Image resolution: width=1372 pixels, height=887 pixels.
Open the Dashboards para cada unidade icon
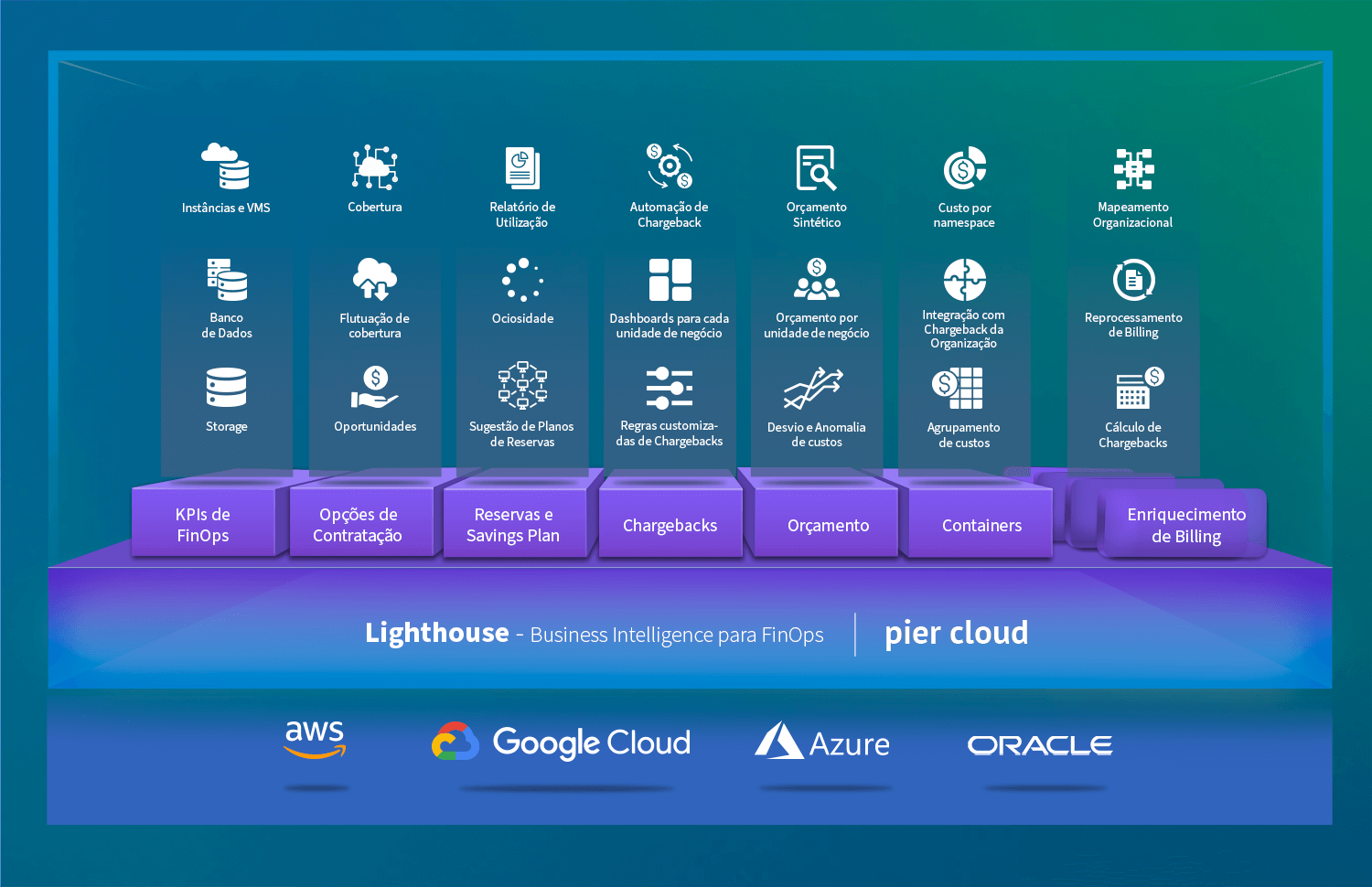pyautogui.click(x=670, y=280)
